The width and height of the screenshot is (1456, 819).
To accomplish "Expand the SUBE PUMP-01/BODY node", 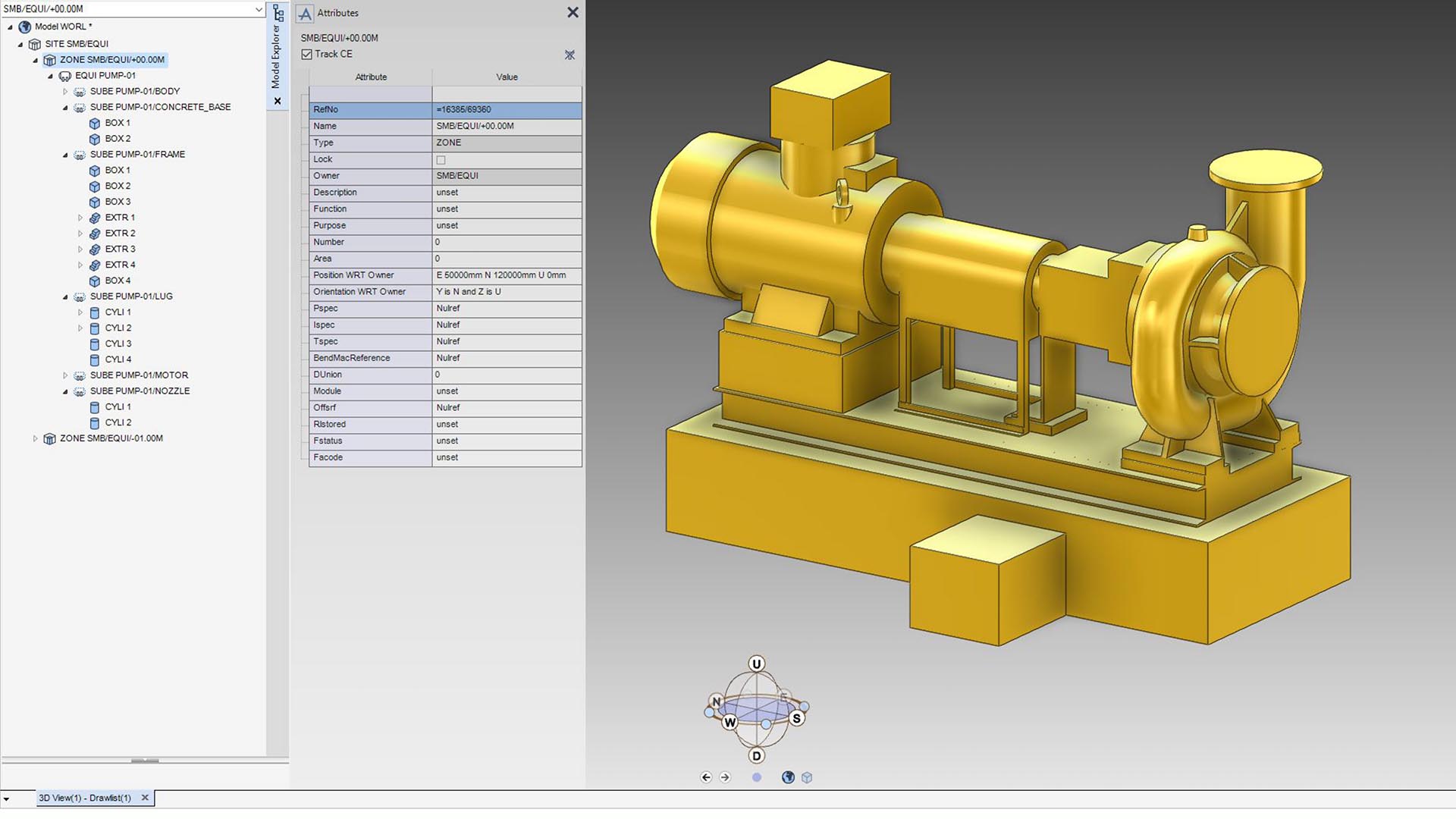I will (x=65, y=91).
